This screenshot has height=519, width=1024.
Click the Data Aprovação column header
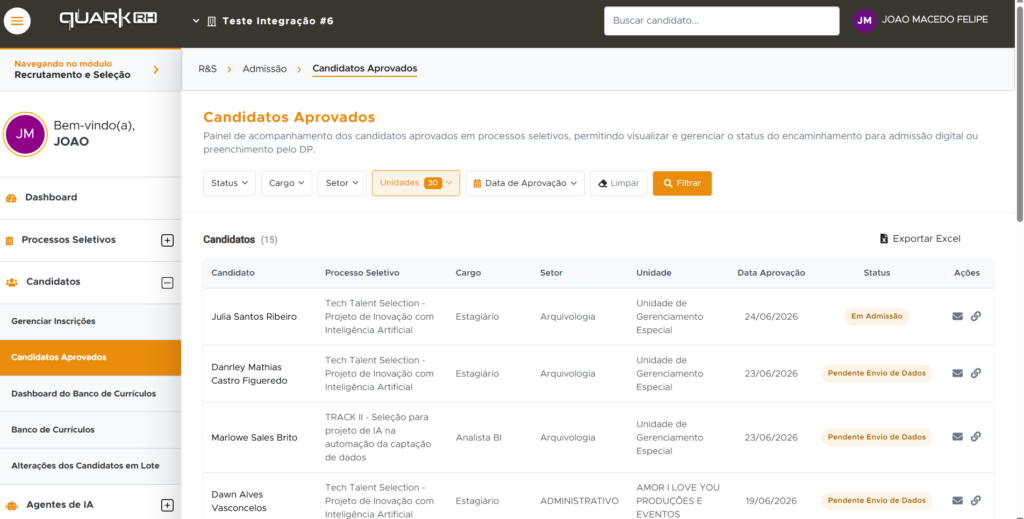(x=771, y=273)
